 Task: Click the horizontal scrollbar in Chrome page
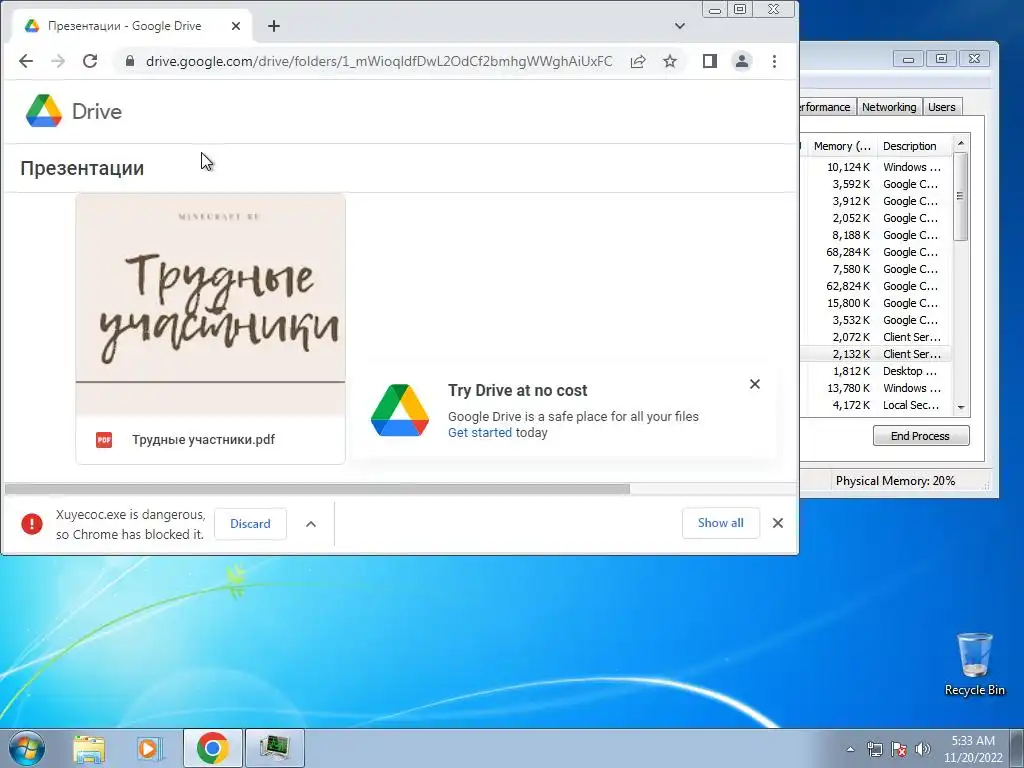(x=317, y=488)
